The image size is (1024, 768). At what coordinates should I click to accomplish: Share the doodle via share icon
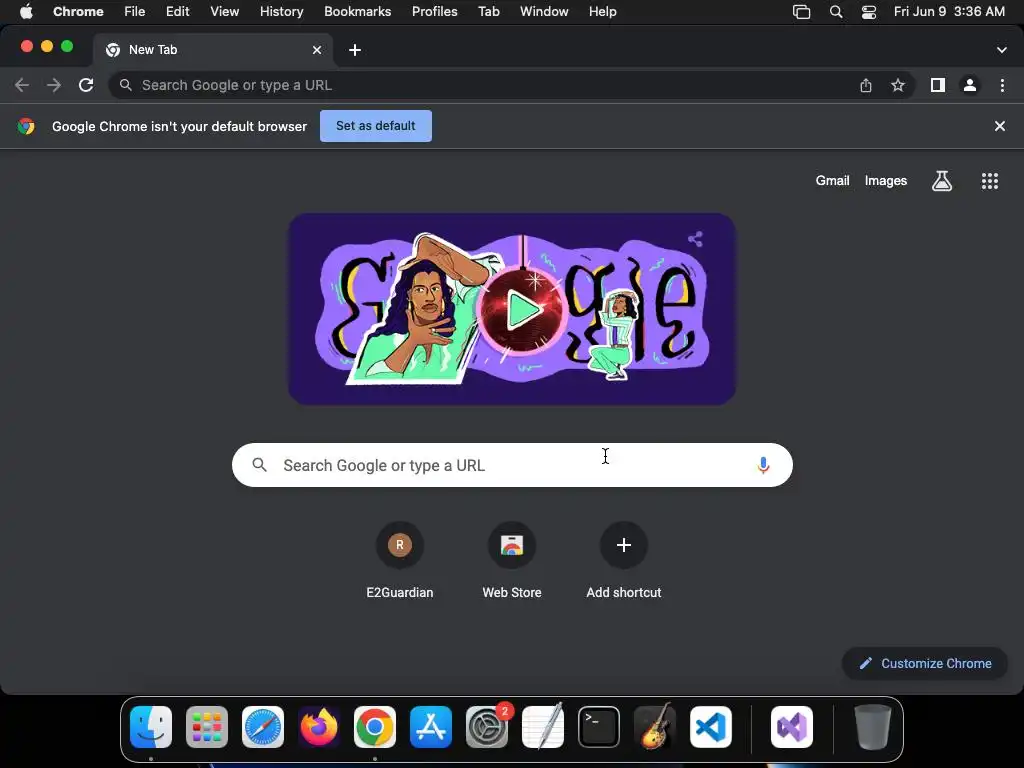tap(696, 239)
